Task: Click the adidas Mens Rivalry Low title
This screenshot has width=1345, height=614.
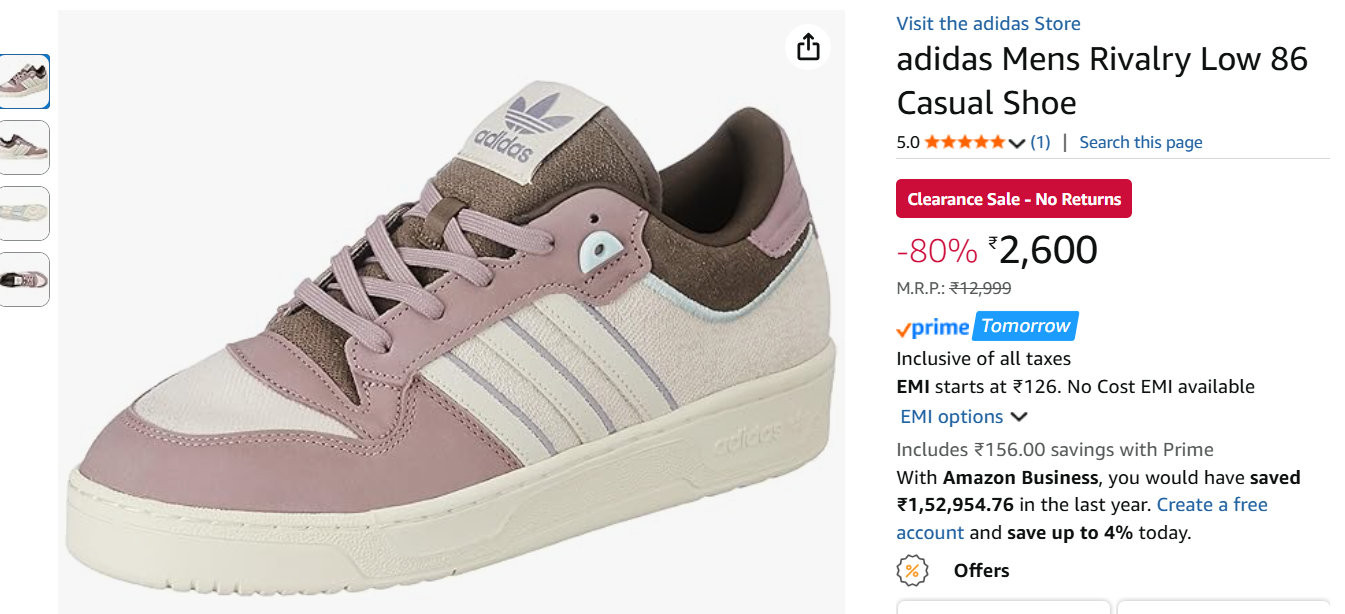Action: point(1101,81)
